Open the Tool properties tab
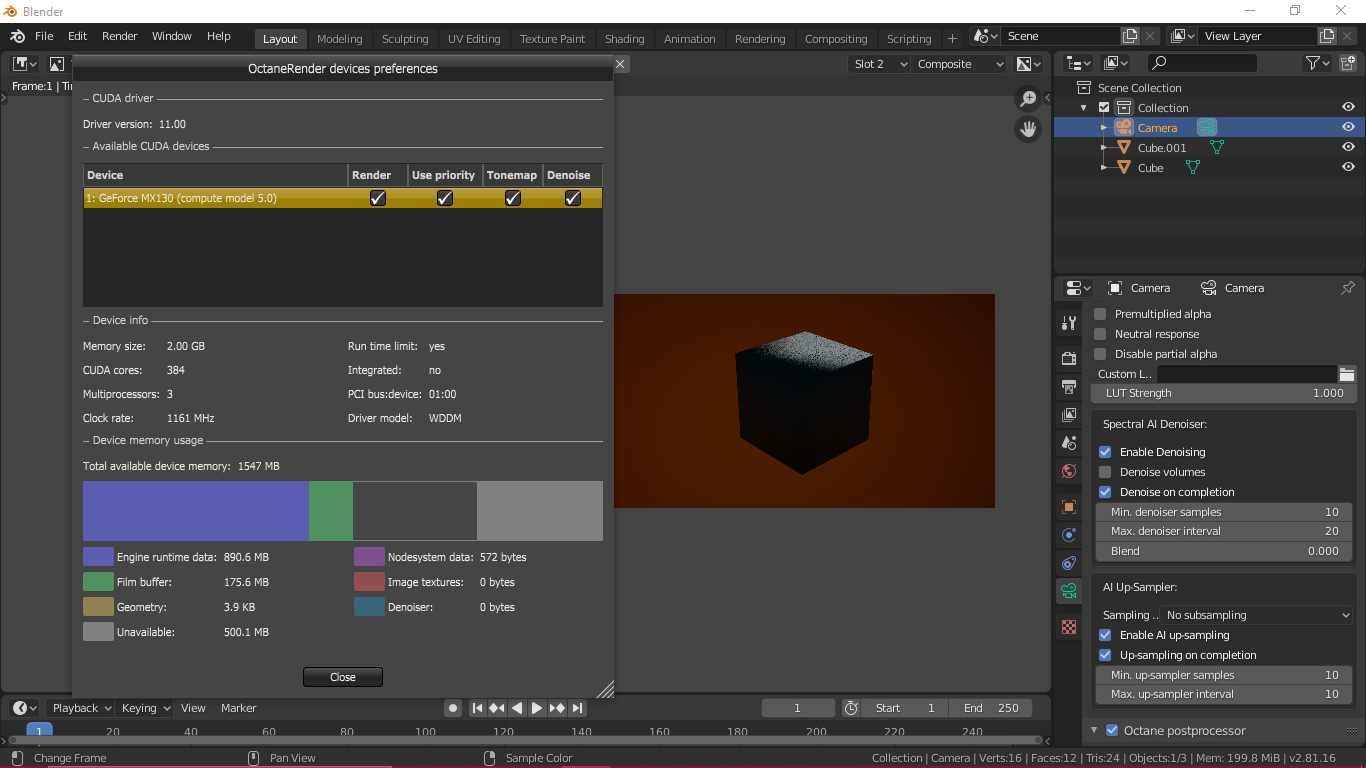This screenshot has width=1366, height=768. [x=1069, y=323]
